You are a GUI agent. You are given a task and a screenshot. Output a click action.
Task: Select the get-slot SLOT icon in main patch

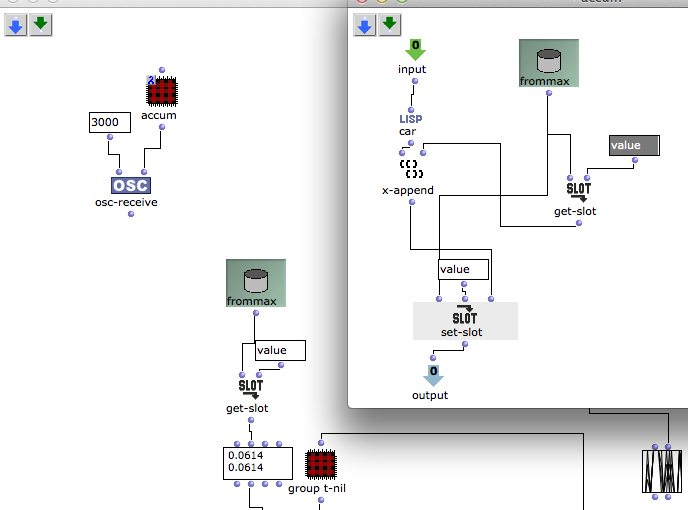[251, 388]
